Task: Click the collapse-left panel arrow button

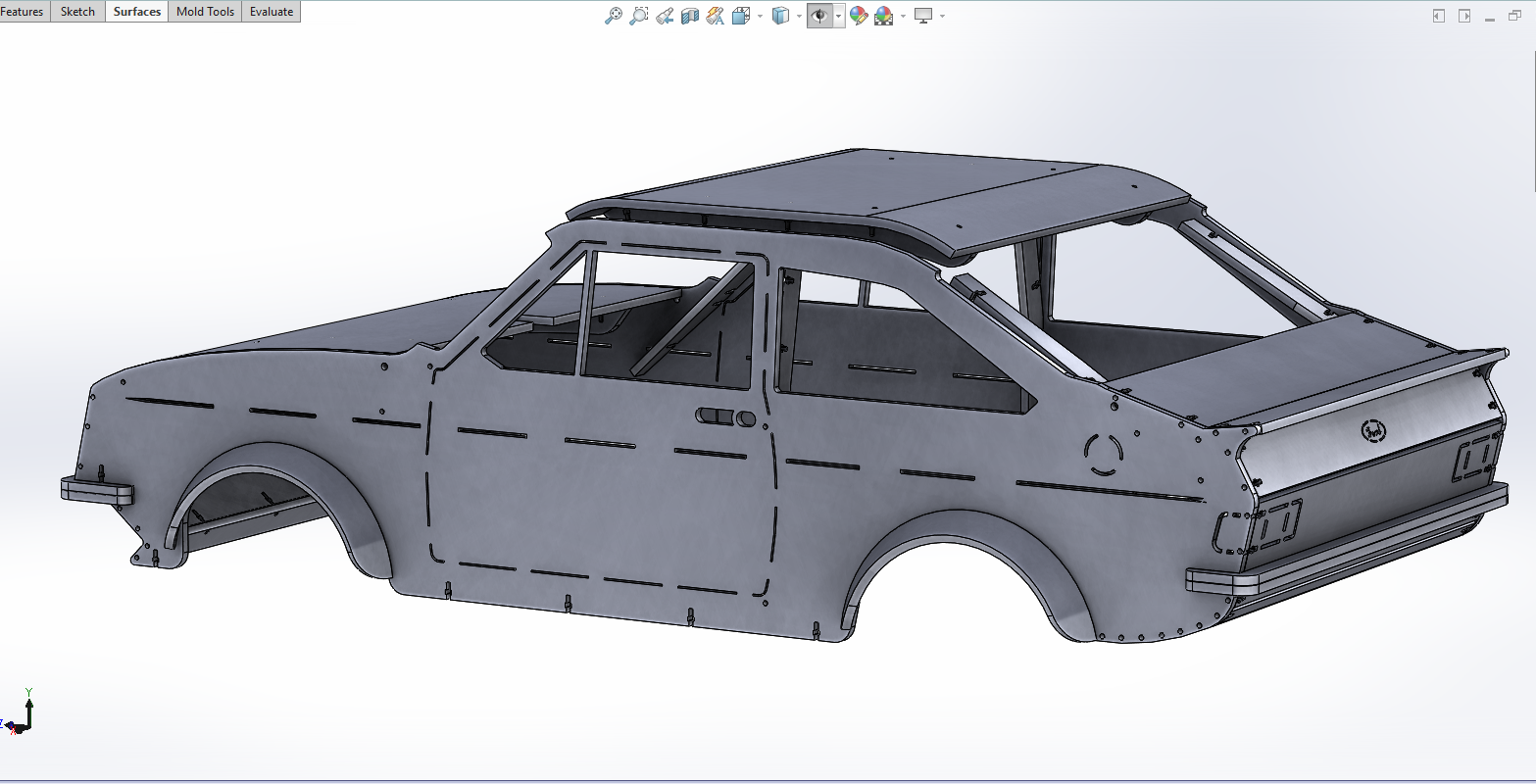Action: (x=1439, y=16)
